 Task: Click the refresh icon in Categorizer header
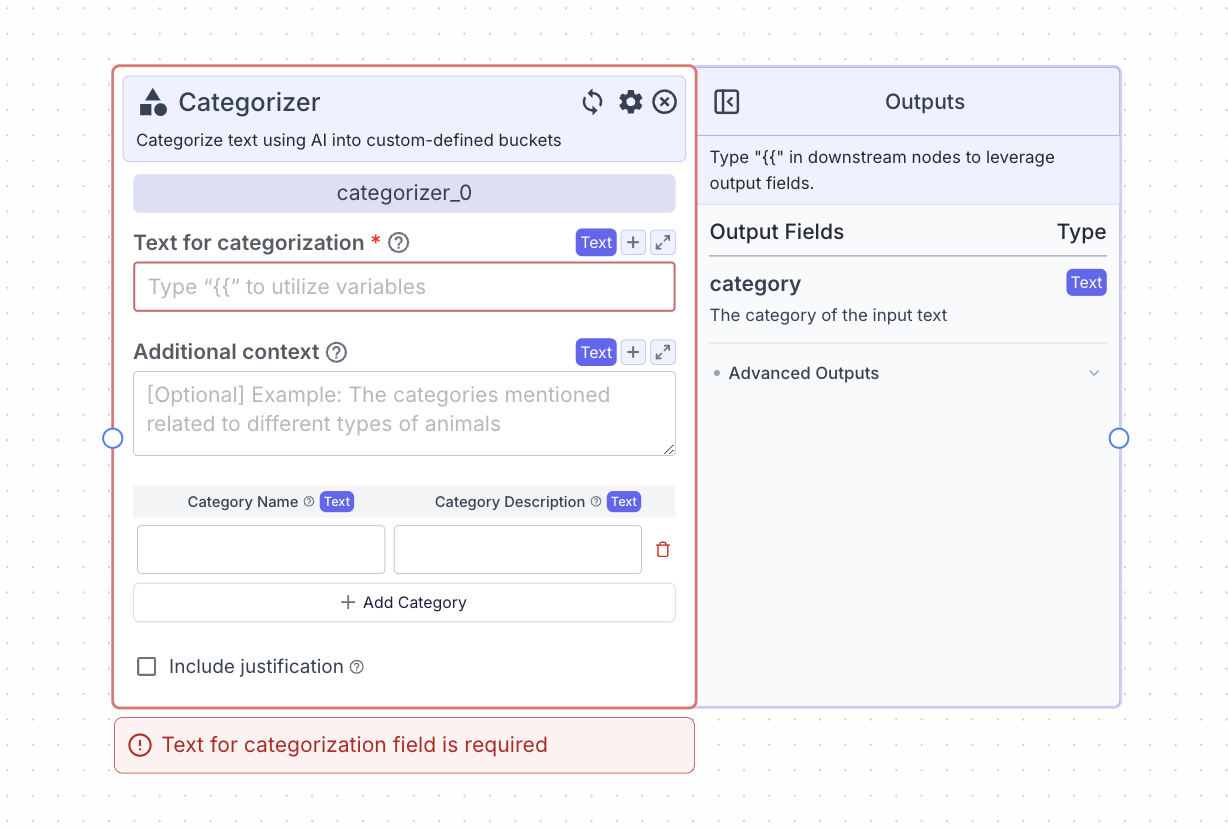click(593, 102)
